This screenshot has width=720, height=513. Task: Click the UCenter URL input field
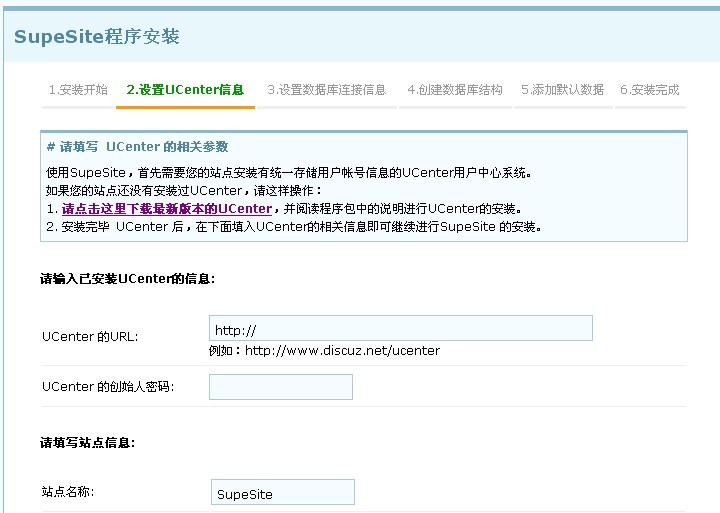[x=400, y=328]
